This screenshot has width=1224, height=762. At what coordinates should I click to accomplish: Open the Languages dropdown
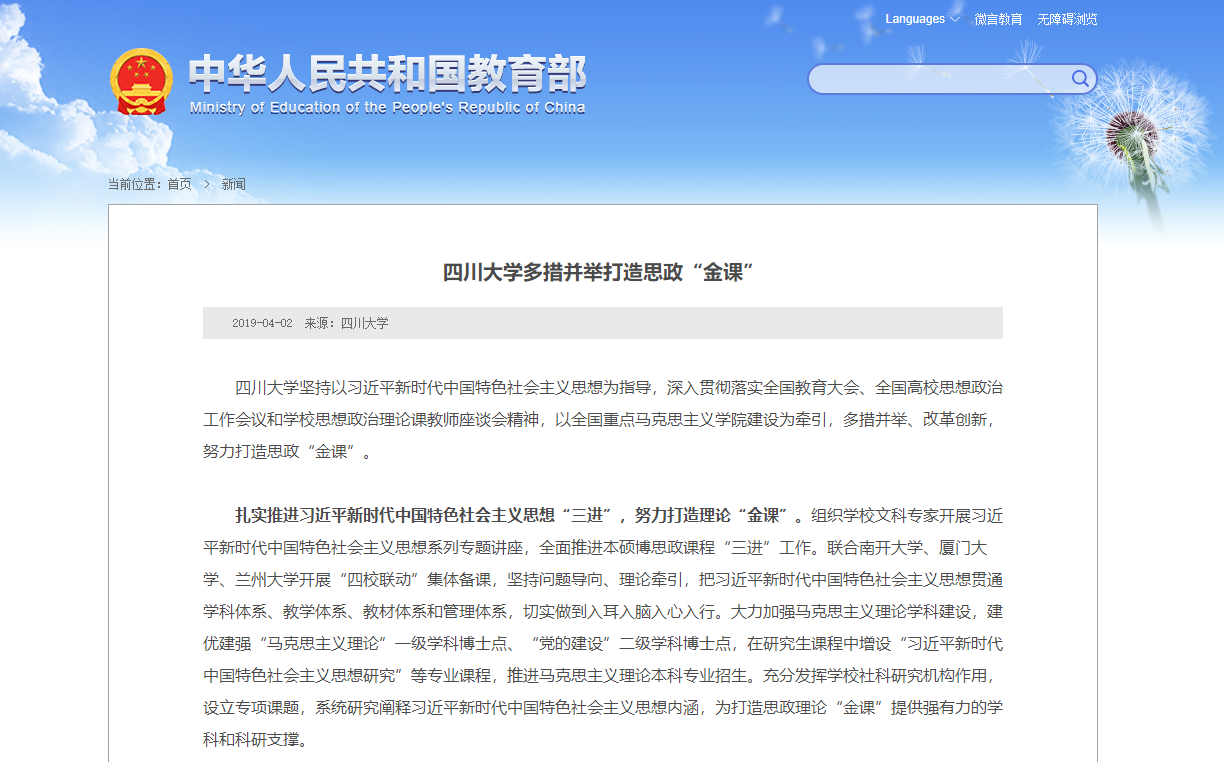point(922,19)
